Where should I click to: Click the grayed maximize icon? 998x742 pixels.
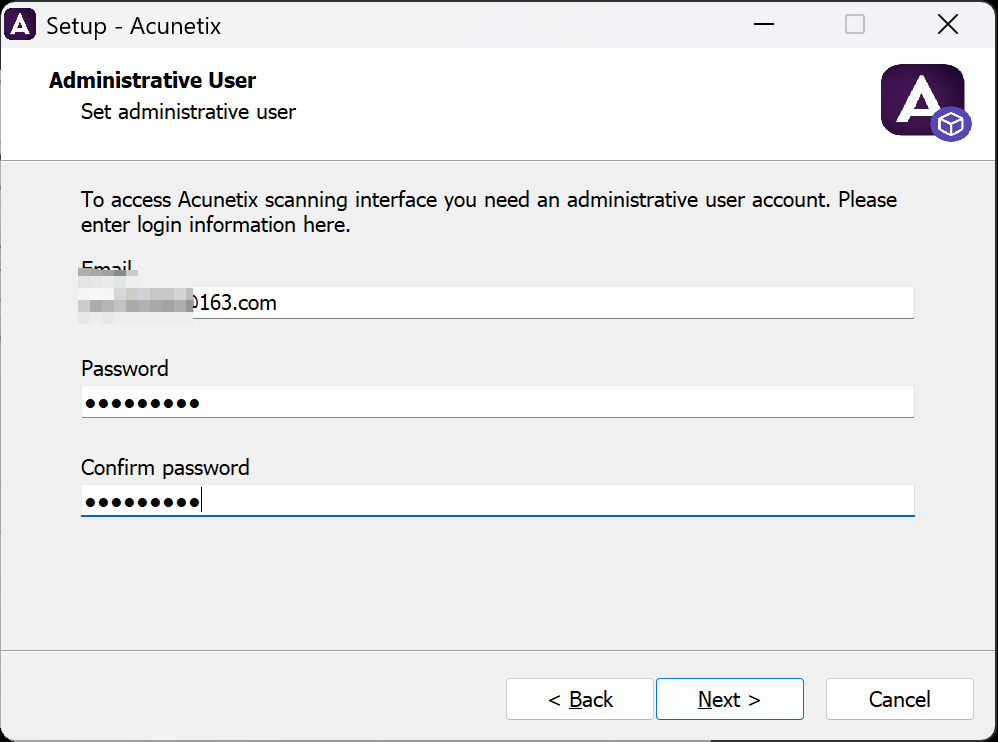pos(855,23)
